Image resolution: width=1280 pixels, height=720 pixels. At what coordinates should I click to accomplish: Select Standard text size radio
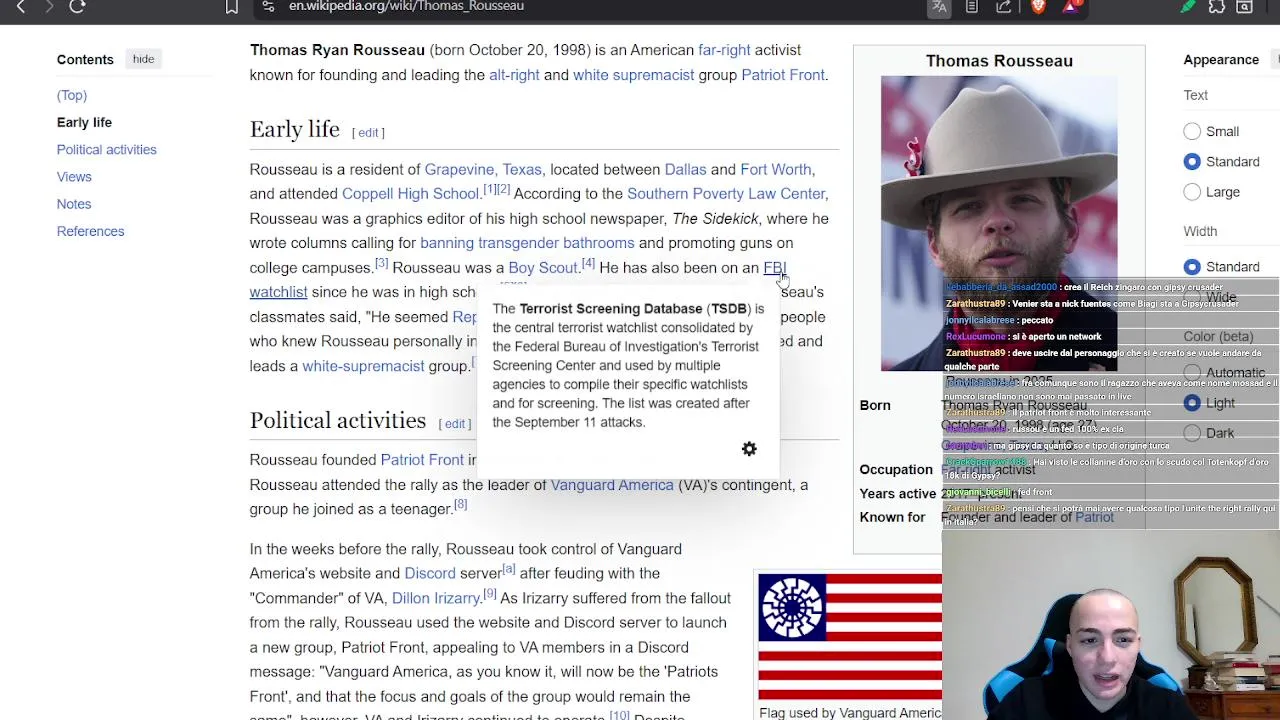[x=1192, y=161]
